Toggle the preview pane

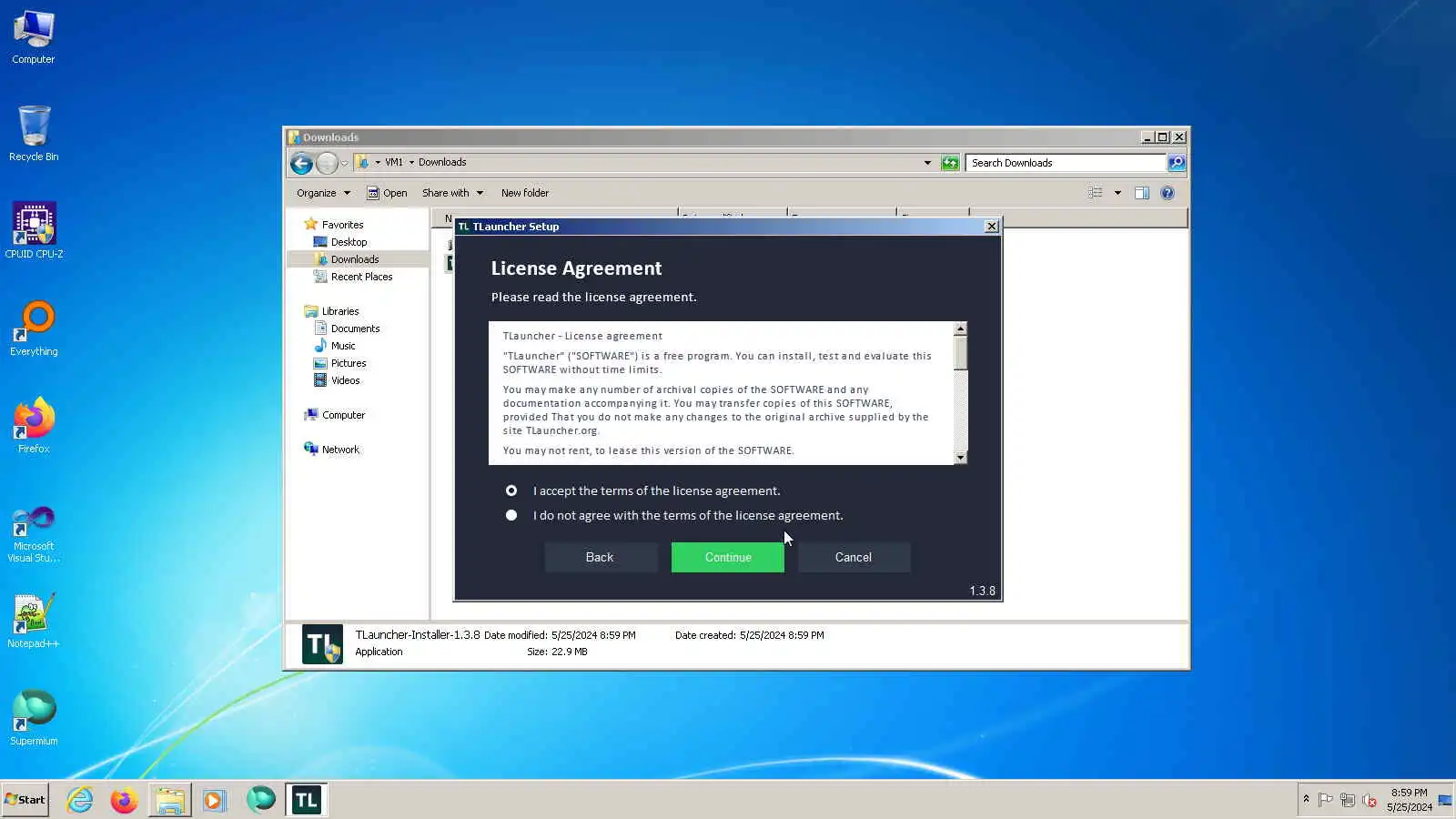click(x=1142, y=193)
